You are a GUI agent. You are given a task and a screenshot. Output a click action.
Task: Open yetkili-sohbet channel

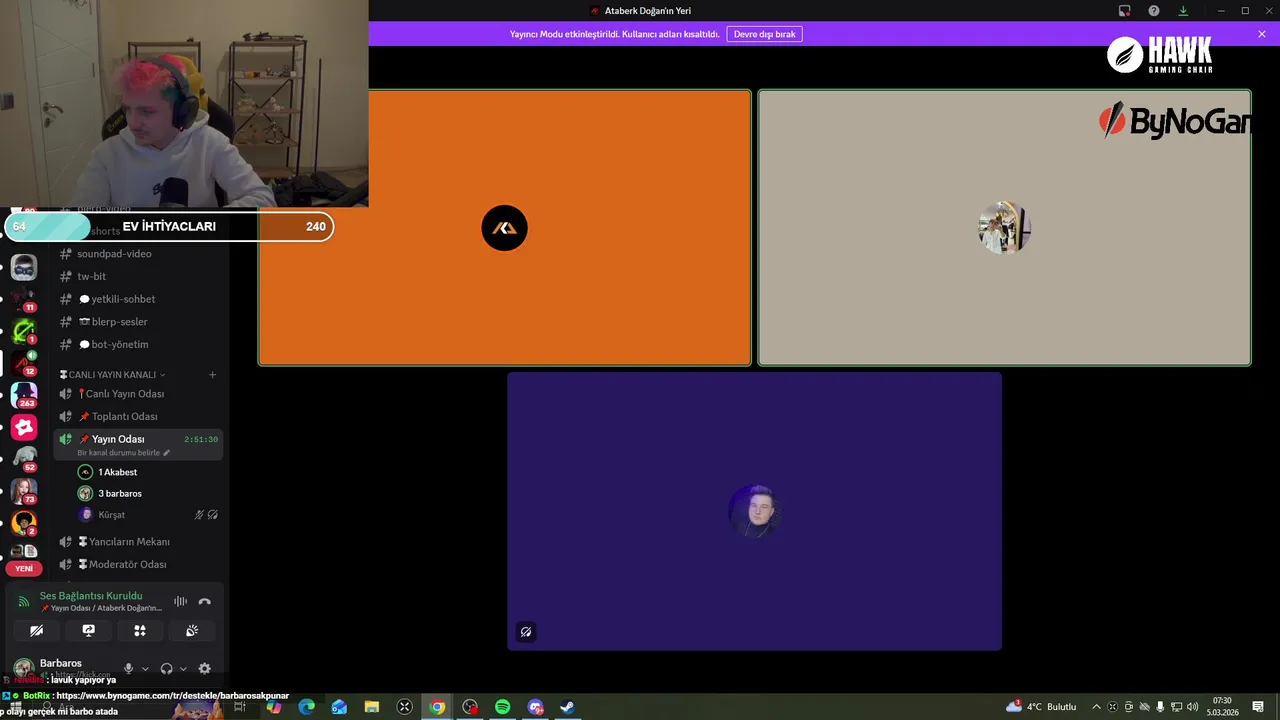coord(123,299)
